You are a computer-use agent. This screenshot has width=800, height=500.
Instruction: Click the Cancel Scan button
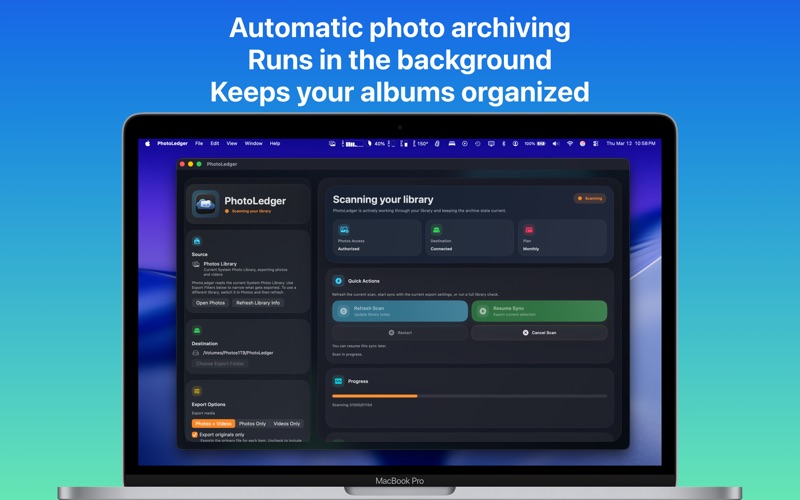pos(539,333)
